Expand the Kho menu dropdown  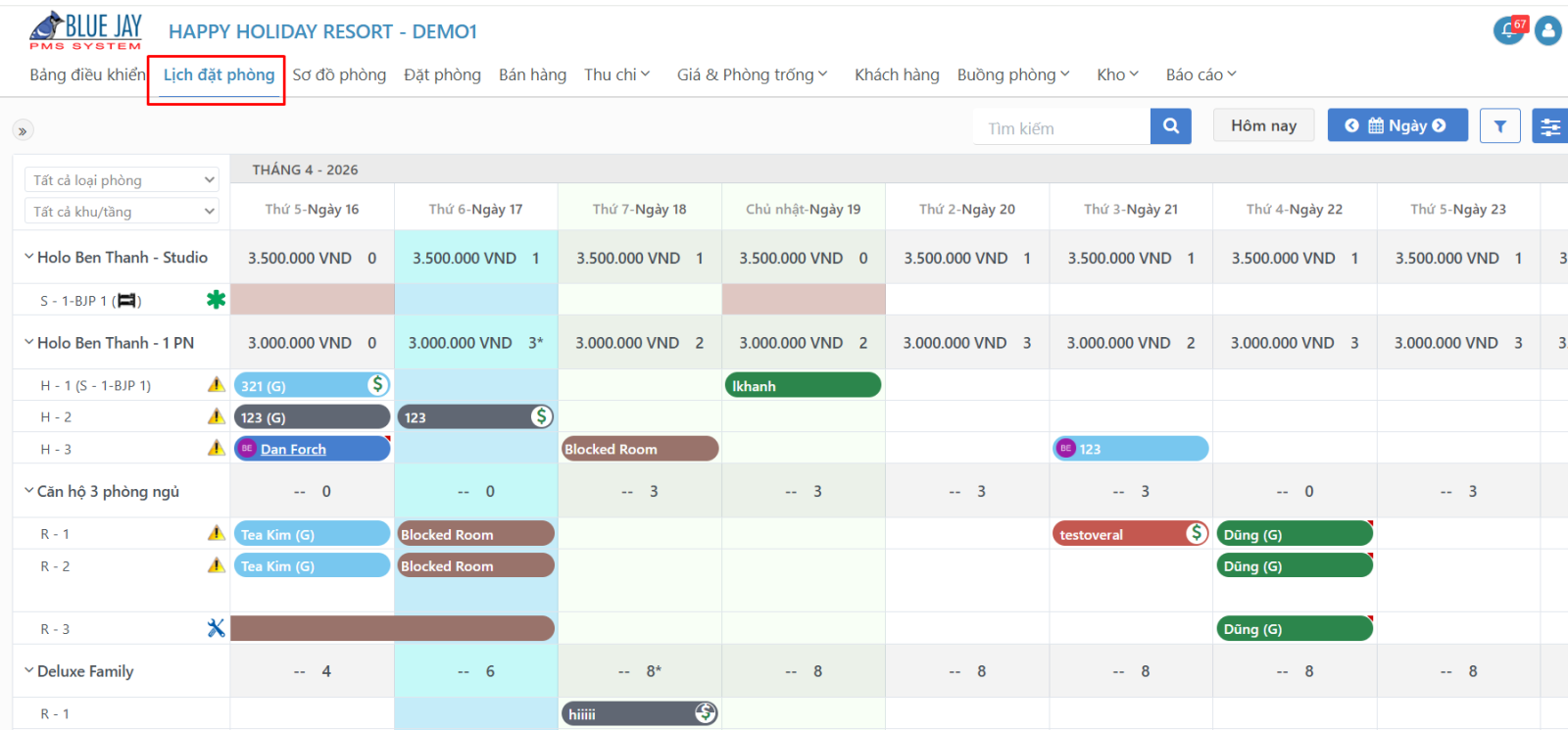1118,74
